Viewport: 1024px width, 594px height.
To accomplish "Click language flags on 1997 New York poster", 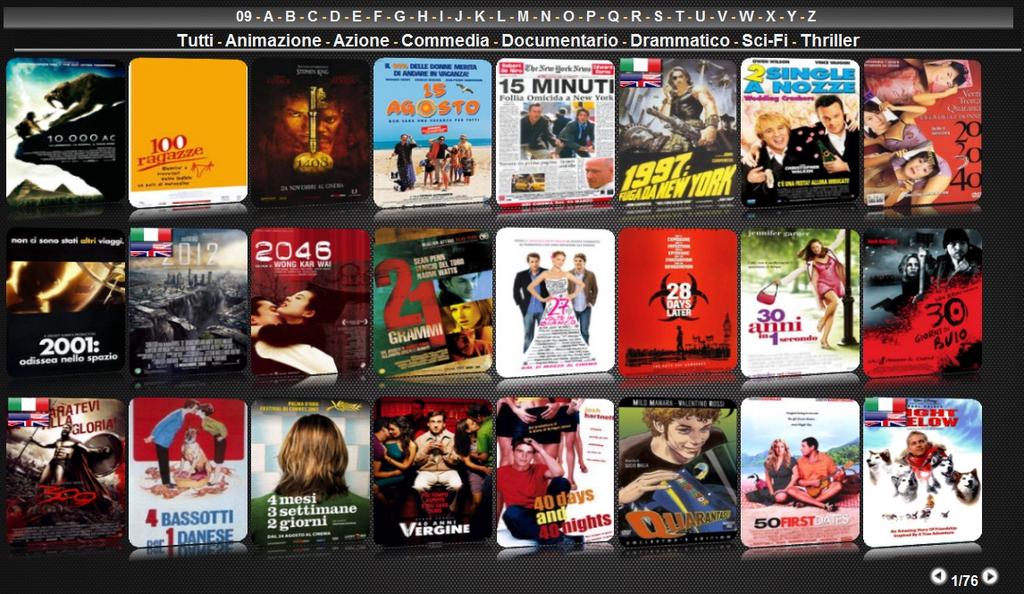I will pyautogui.click(x=640, y=72).
